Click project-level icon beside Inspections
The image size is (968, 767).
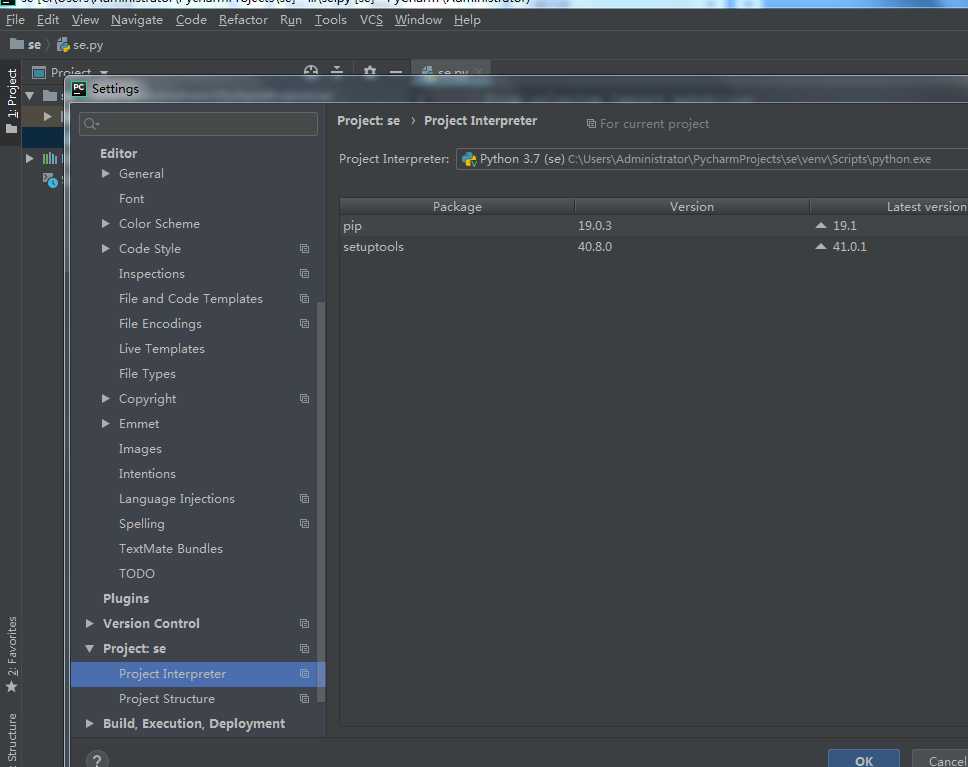tap(304, 274)
